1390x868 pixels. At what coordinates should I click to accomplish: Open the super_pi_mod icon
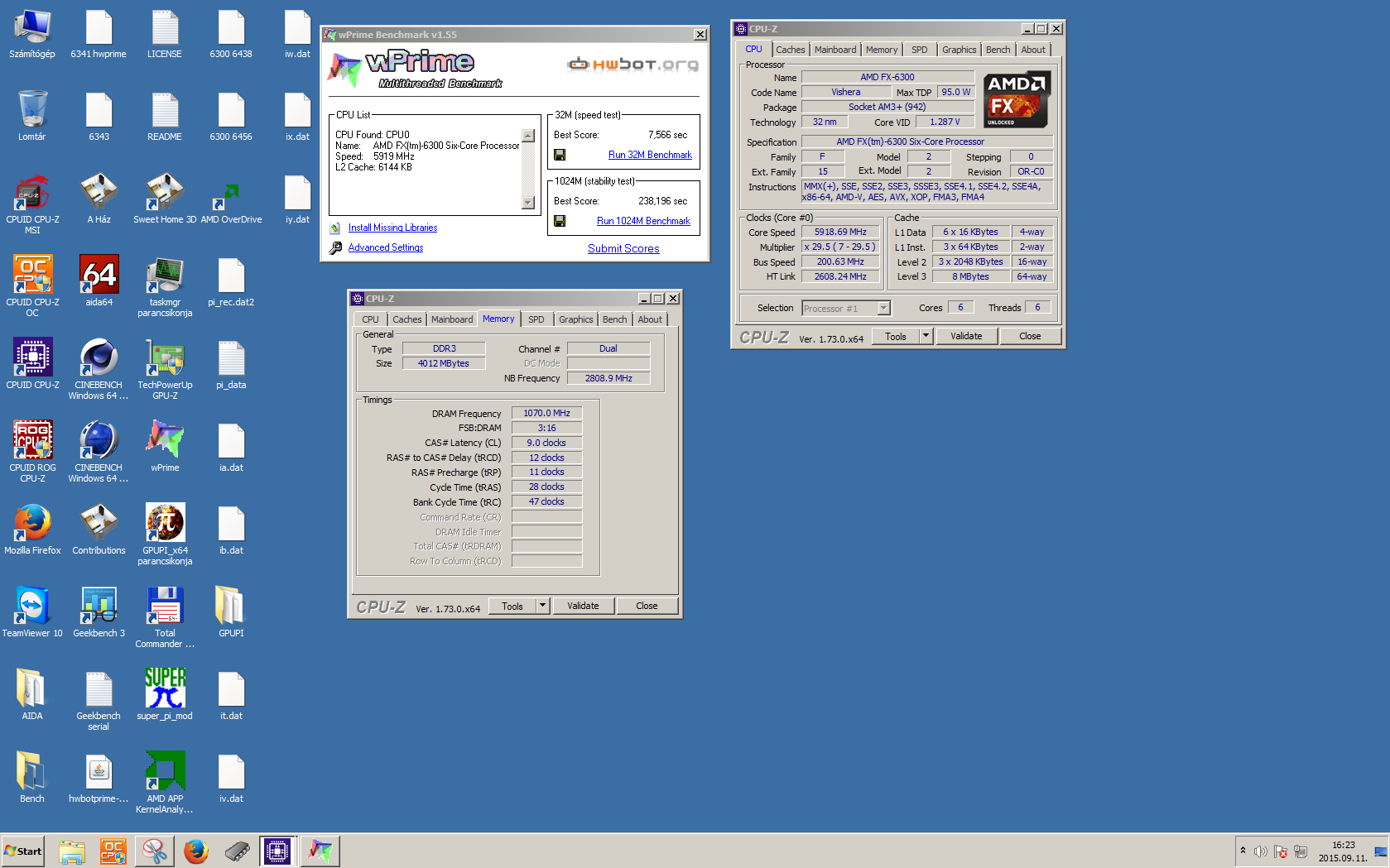point(165,696)
